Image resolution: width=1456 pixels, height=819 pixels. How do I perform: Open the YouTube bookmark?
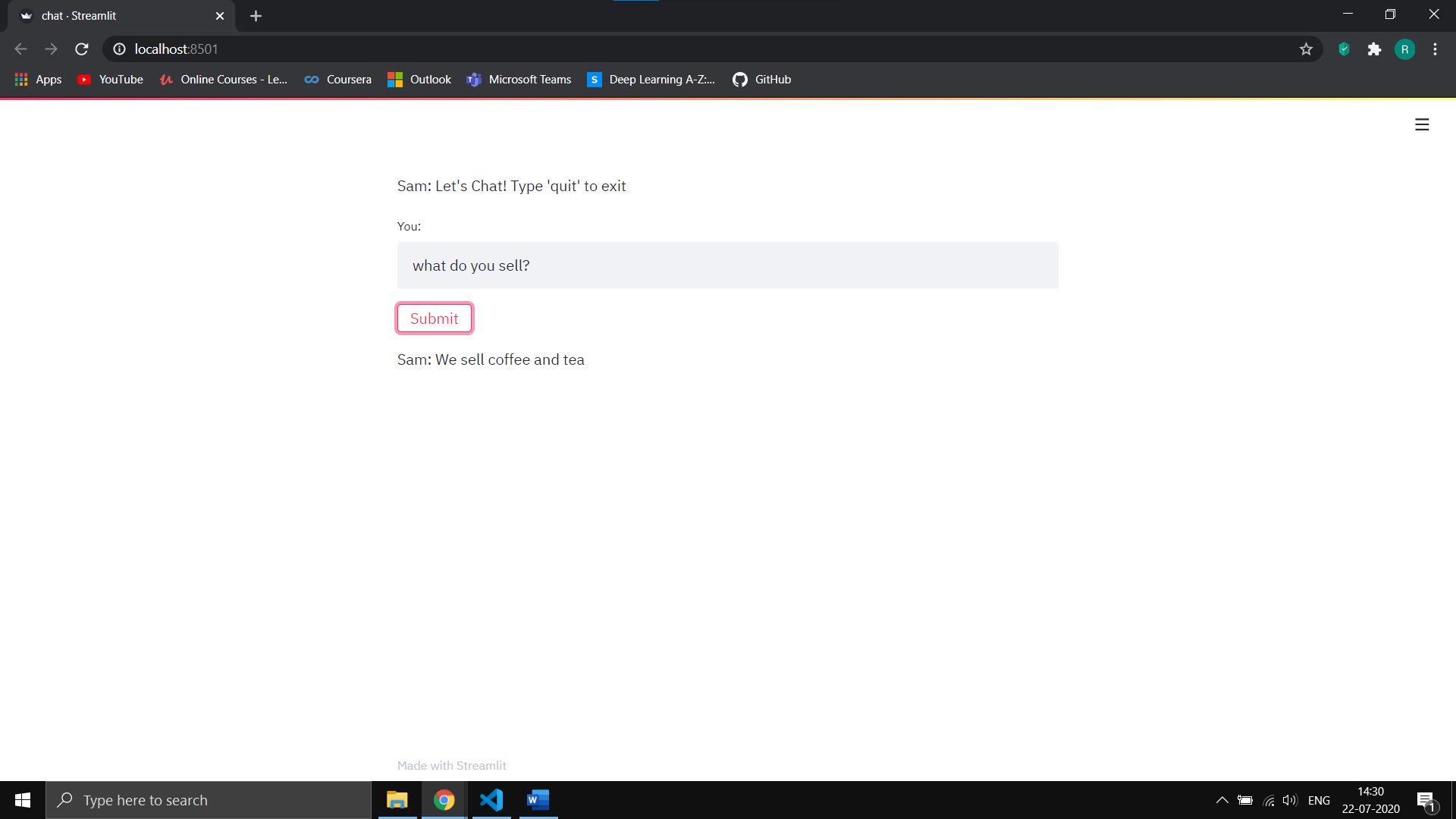tap(111, 80)
